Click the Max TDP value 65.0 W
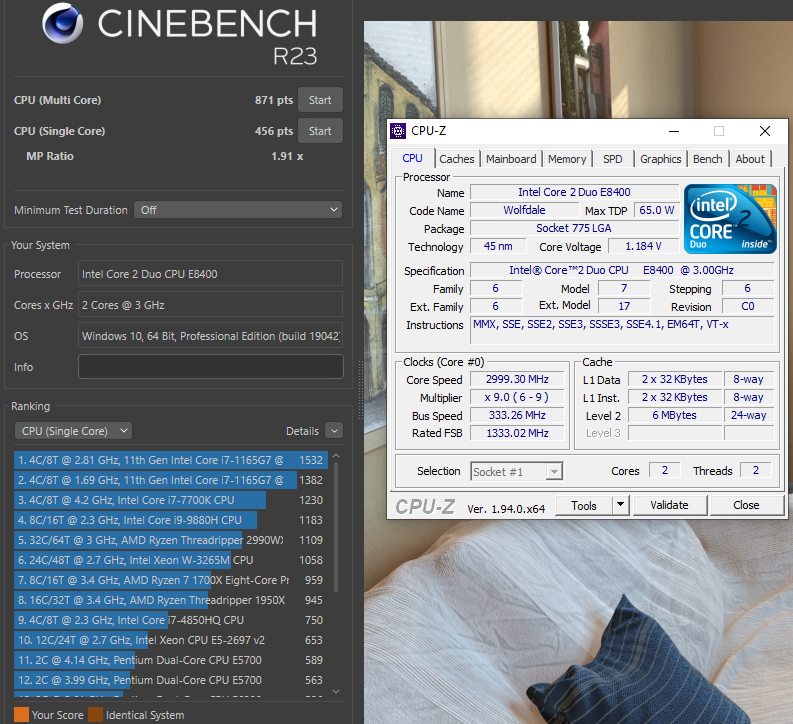 [656, 210]
